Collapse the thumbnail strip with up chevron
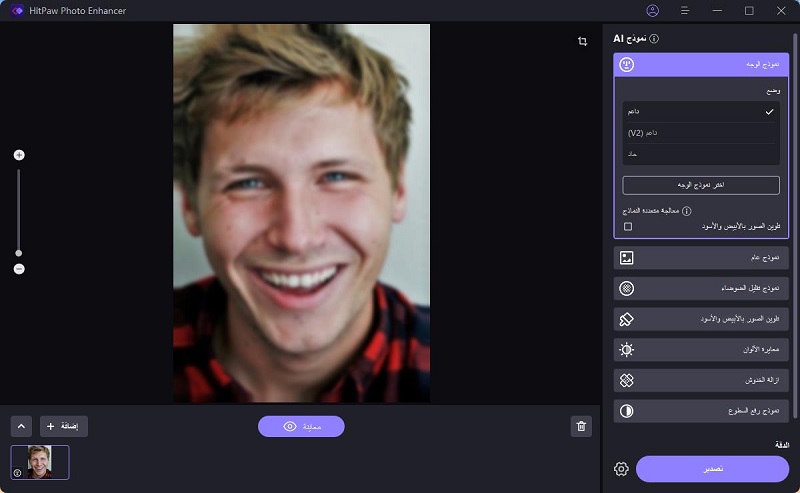The width and height of the screenshot is (800, 493). pos(21,427)
